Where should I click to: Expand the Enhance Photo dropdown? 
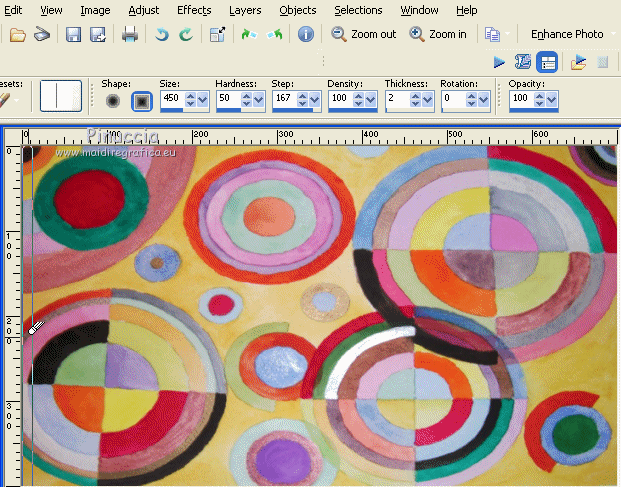click(613, 34)
